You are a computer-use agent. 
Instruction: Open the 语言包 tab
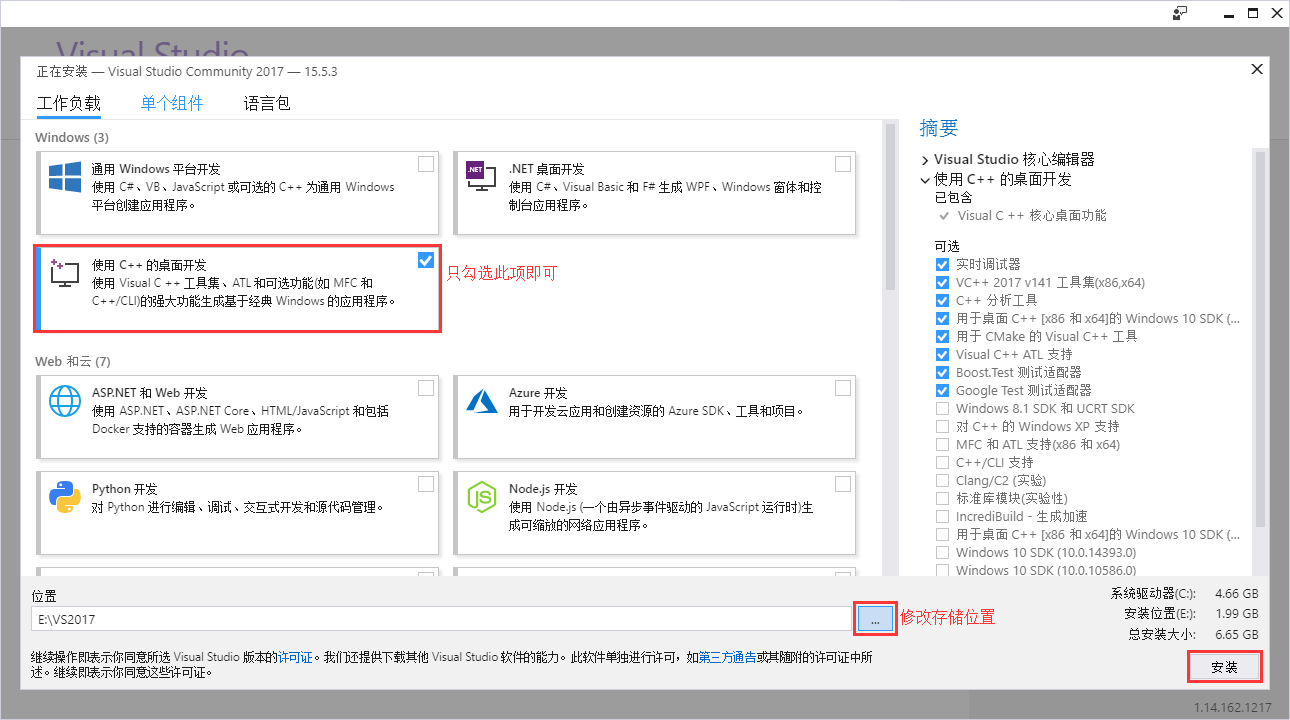click(266, 103)
